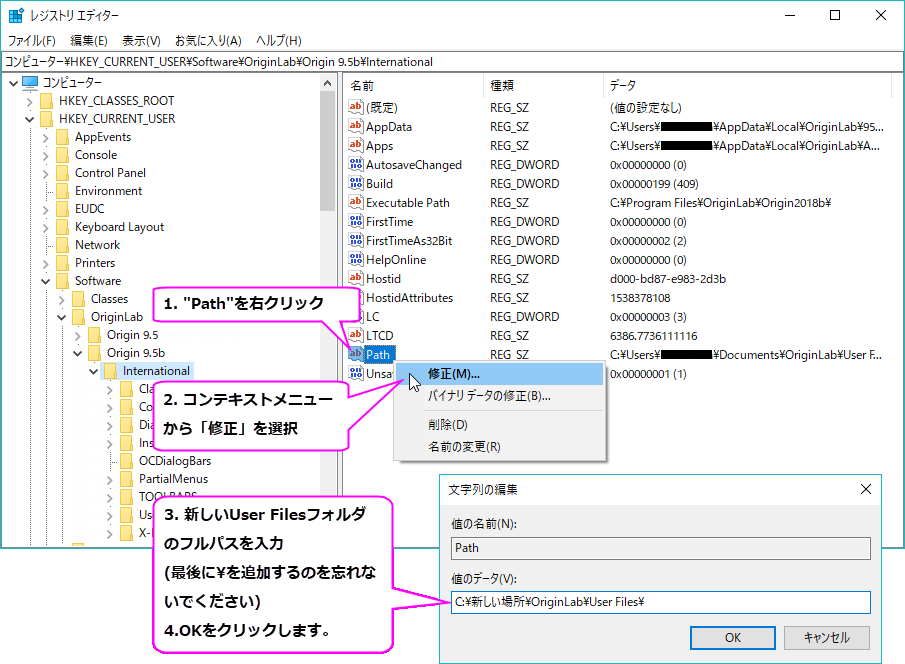Screen dimensions: 905x664
Task: Collapse the HKEY_CURRENT_USER node
Action: click(29, 120)
